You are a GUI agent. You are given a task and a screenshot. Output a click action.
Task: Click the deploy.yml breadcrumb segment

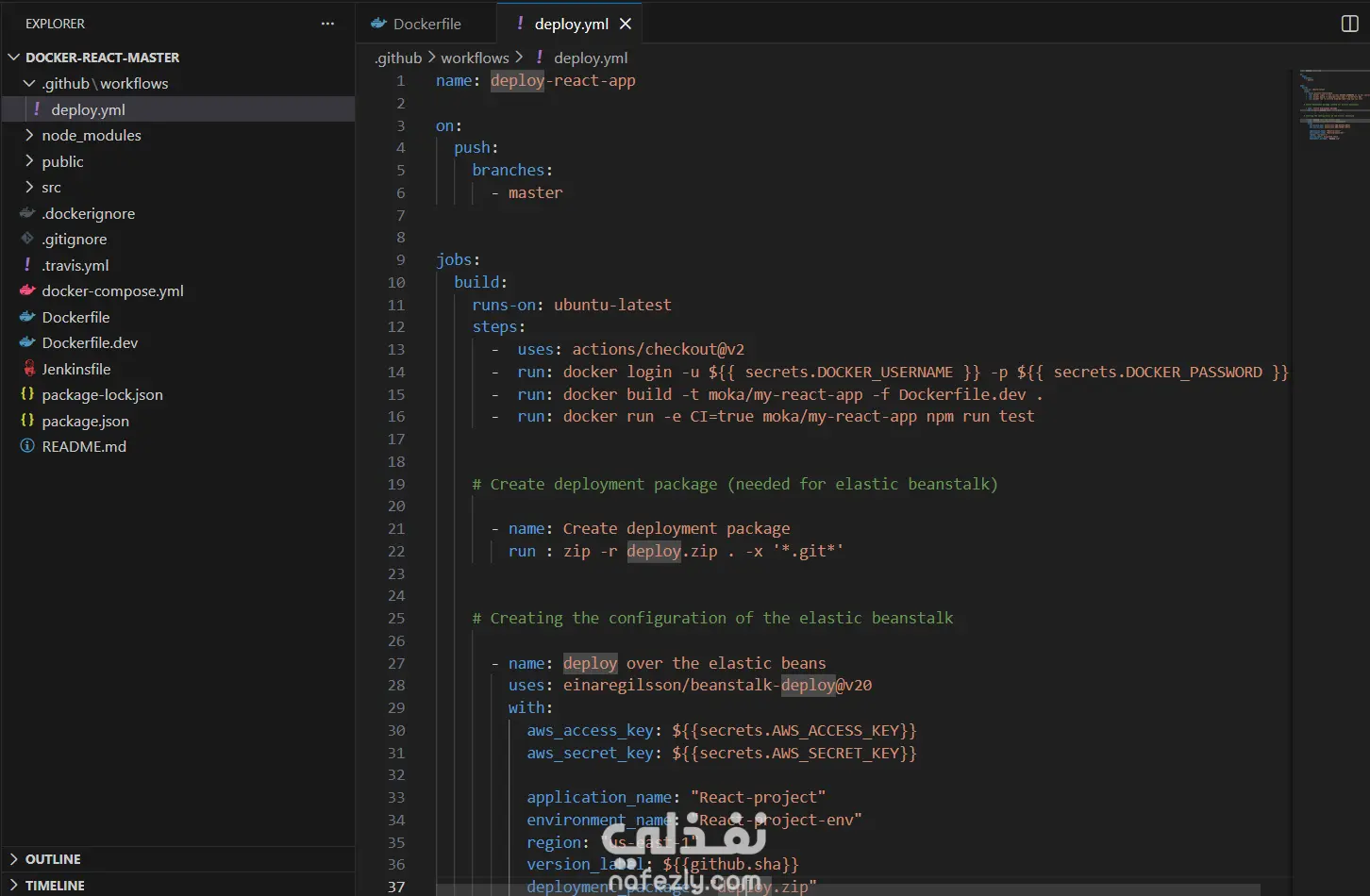click(x=591, y=58)
